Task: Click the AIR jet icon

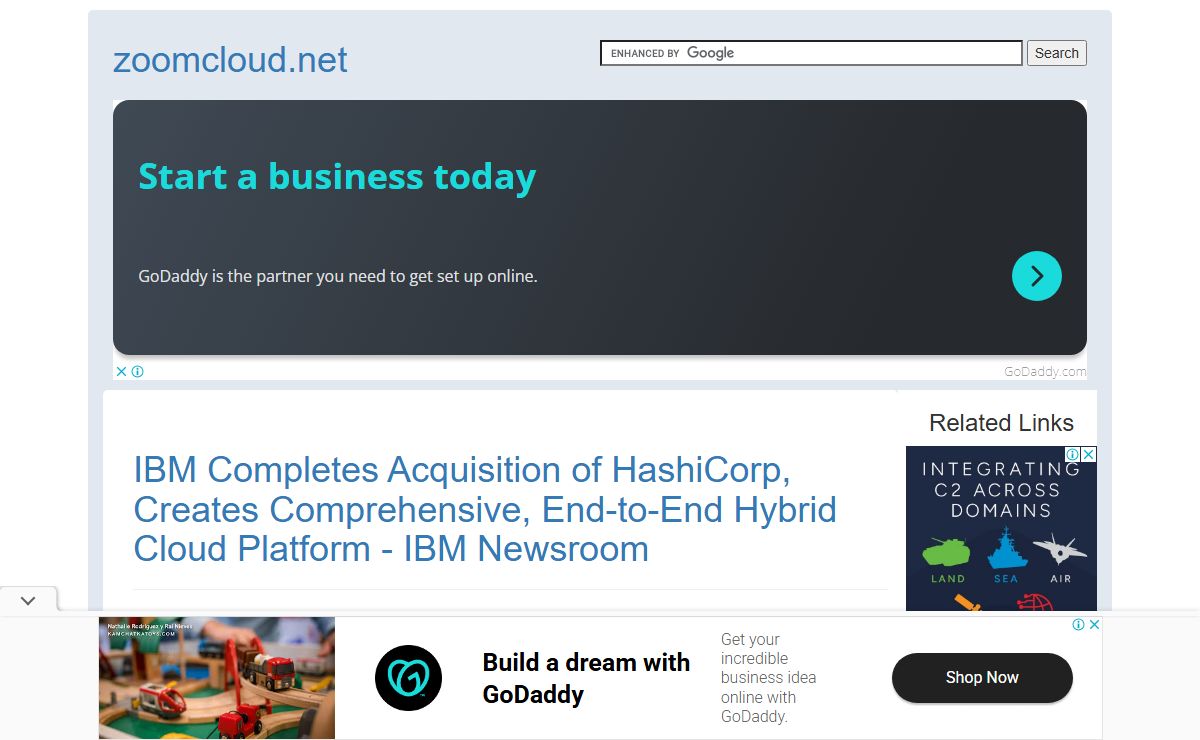Action: point(1060,551)
